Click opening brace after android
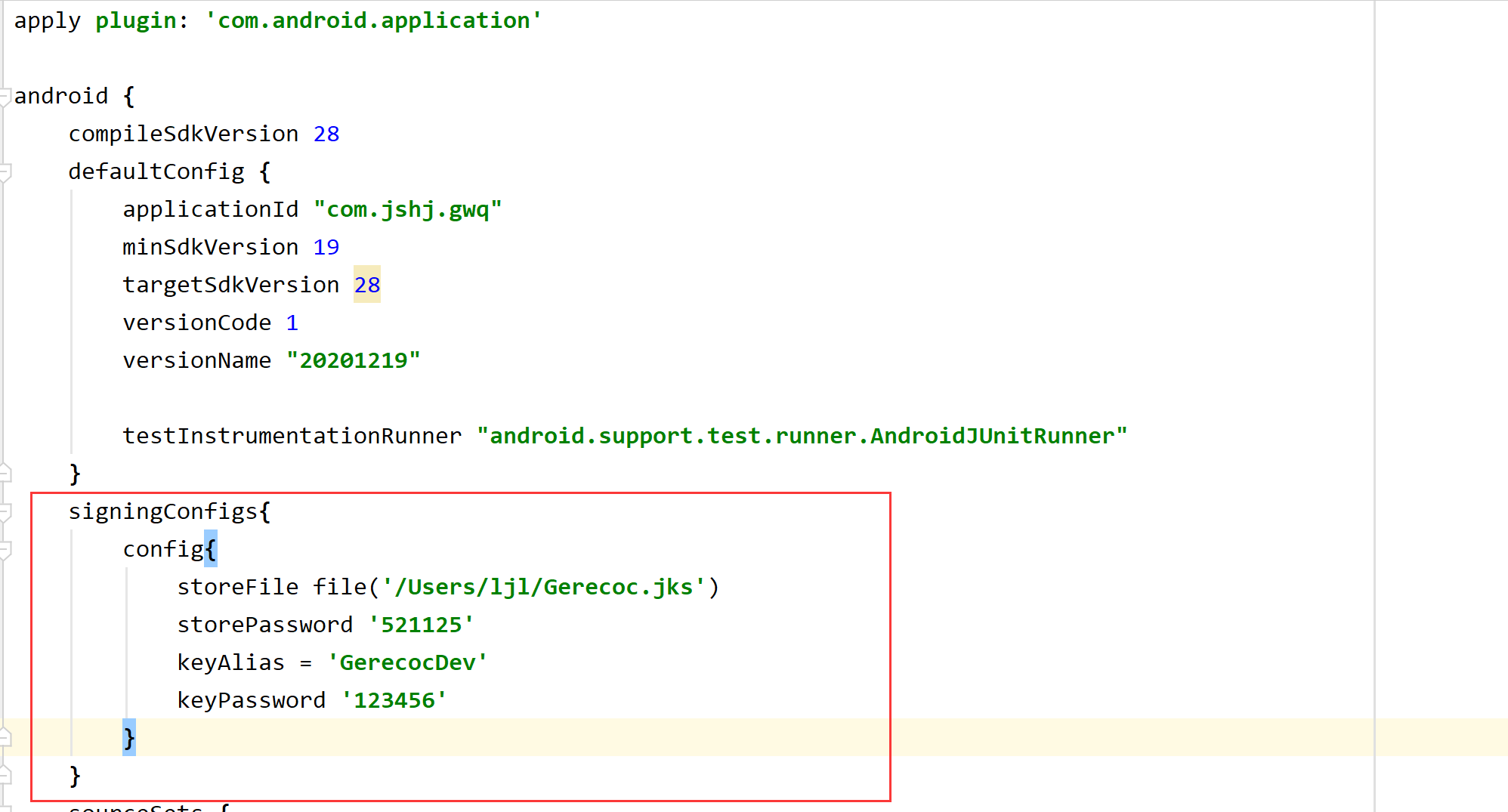 point(129,96)
